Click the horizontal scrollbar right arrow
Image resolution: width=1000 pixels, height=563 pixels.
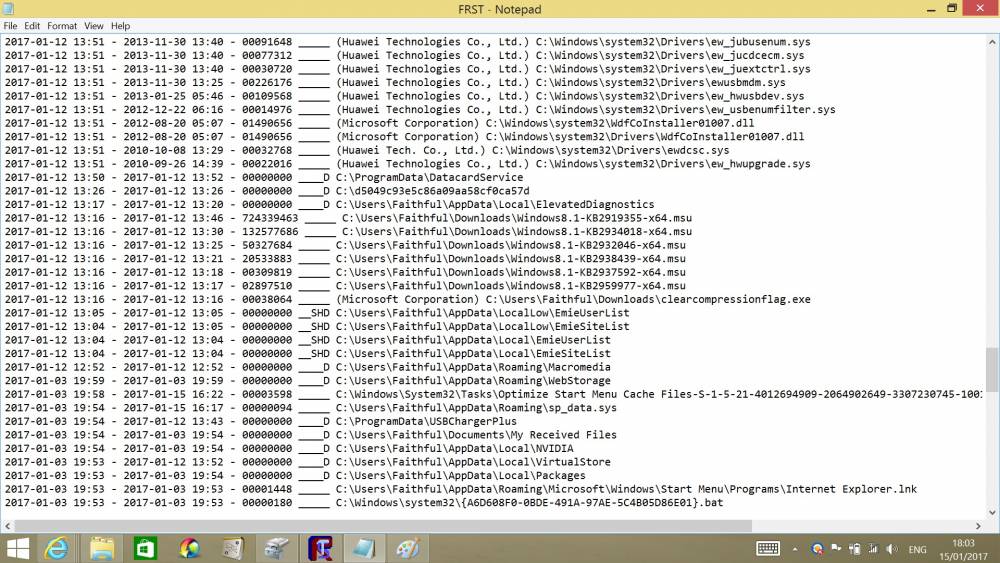[978, 526]
